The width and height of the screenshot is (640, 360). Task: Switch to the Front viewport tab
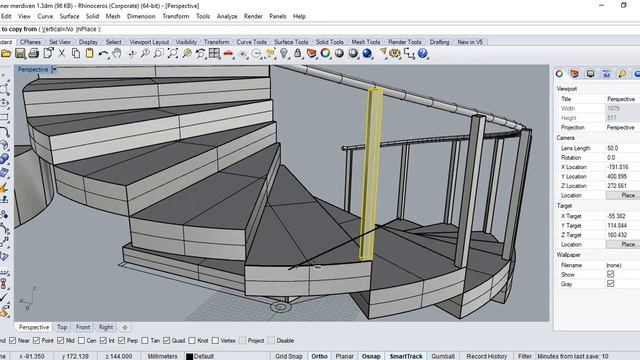pyautogui.click(x=83, y=327)
